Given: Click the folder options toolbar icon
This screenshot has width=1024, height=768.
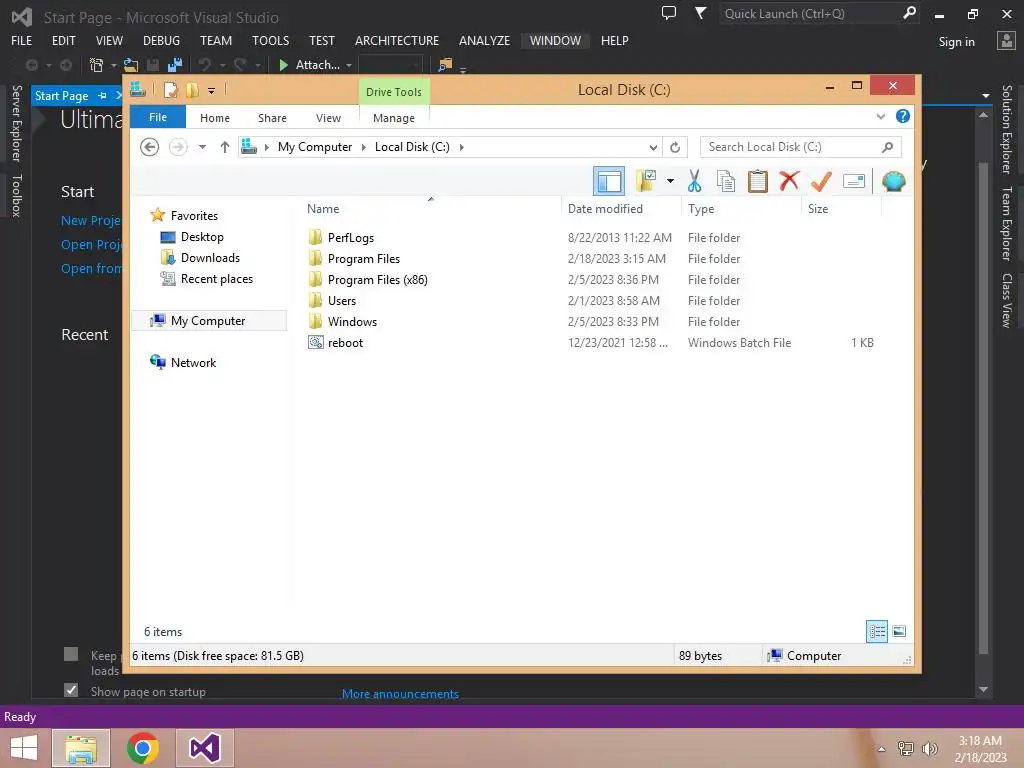Looking at the screenshot, I should click(x=646, y=181).
